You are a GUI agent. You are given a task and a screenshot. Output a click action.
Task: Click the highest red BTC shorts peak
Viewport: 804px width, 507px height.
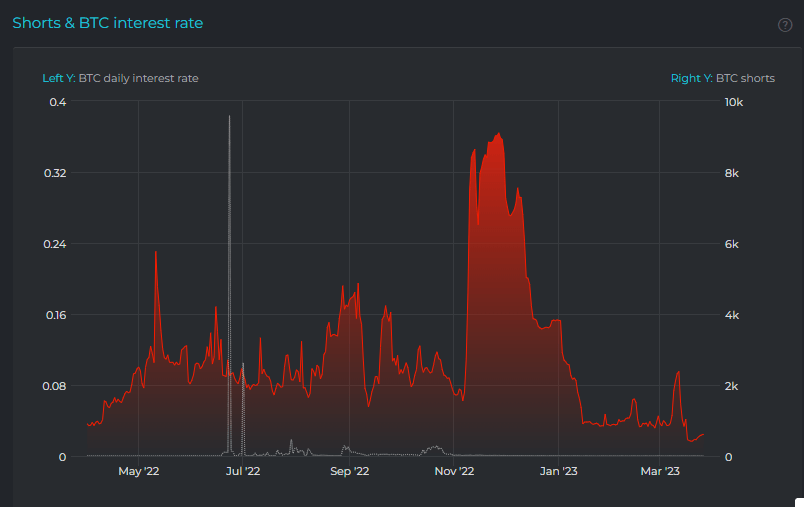coord(495,133)
